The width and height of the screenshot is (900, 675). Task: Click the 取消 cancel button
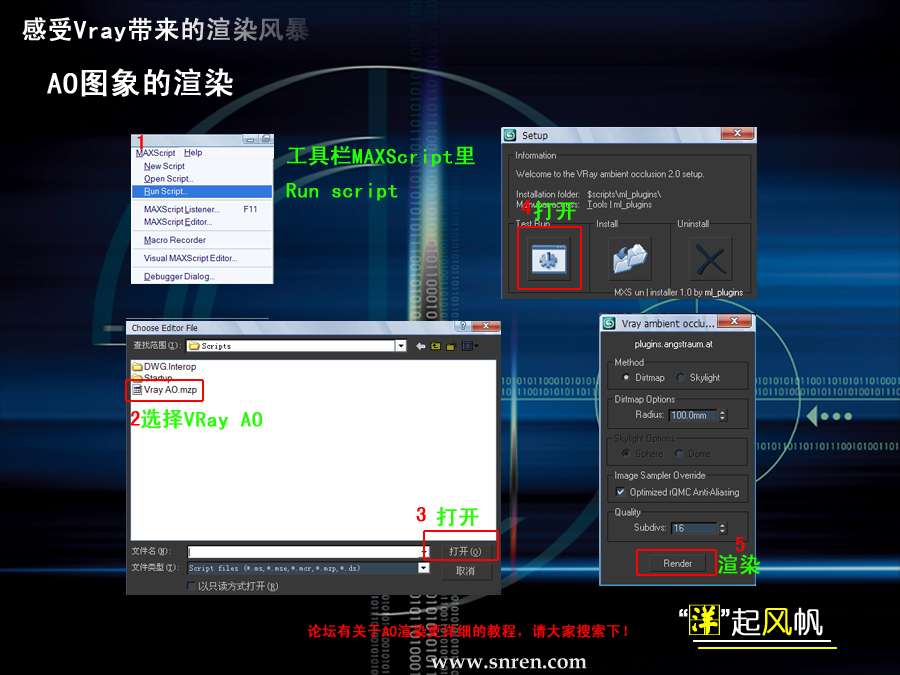[465, 571]
